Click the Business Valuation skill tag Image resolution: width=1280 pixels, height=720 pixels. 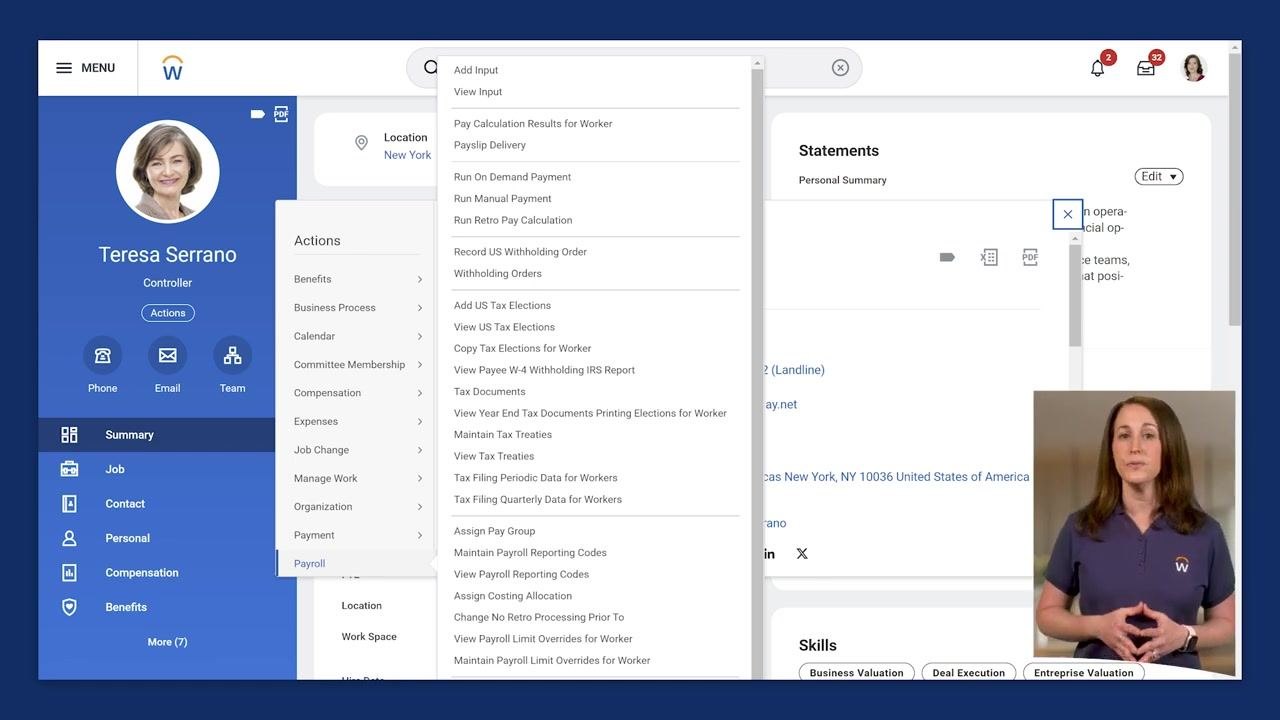pyautogui.click(x=857, y=673)
